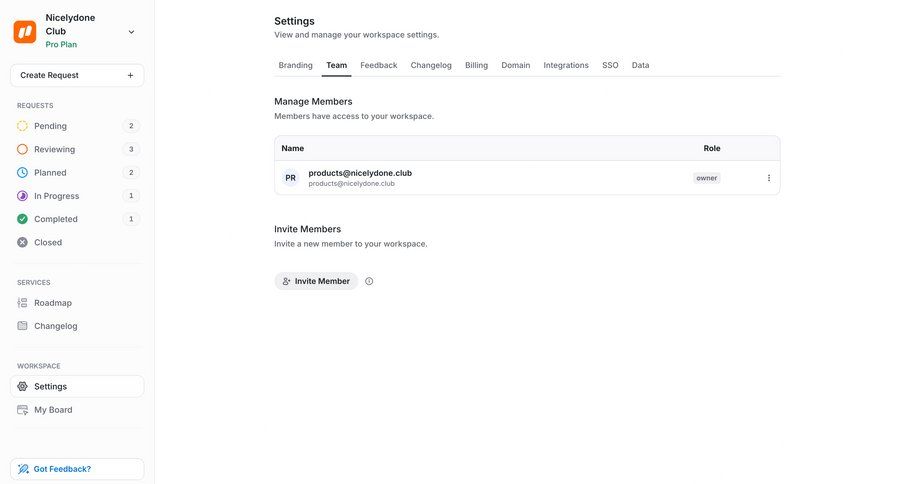
Task: Show In Progress requests
Action: [x=56, y=196]
